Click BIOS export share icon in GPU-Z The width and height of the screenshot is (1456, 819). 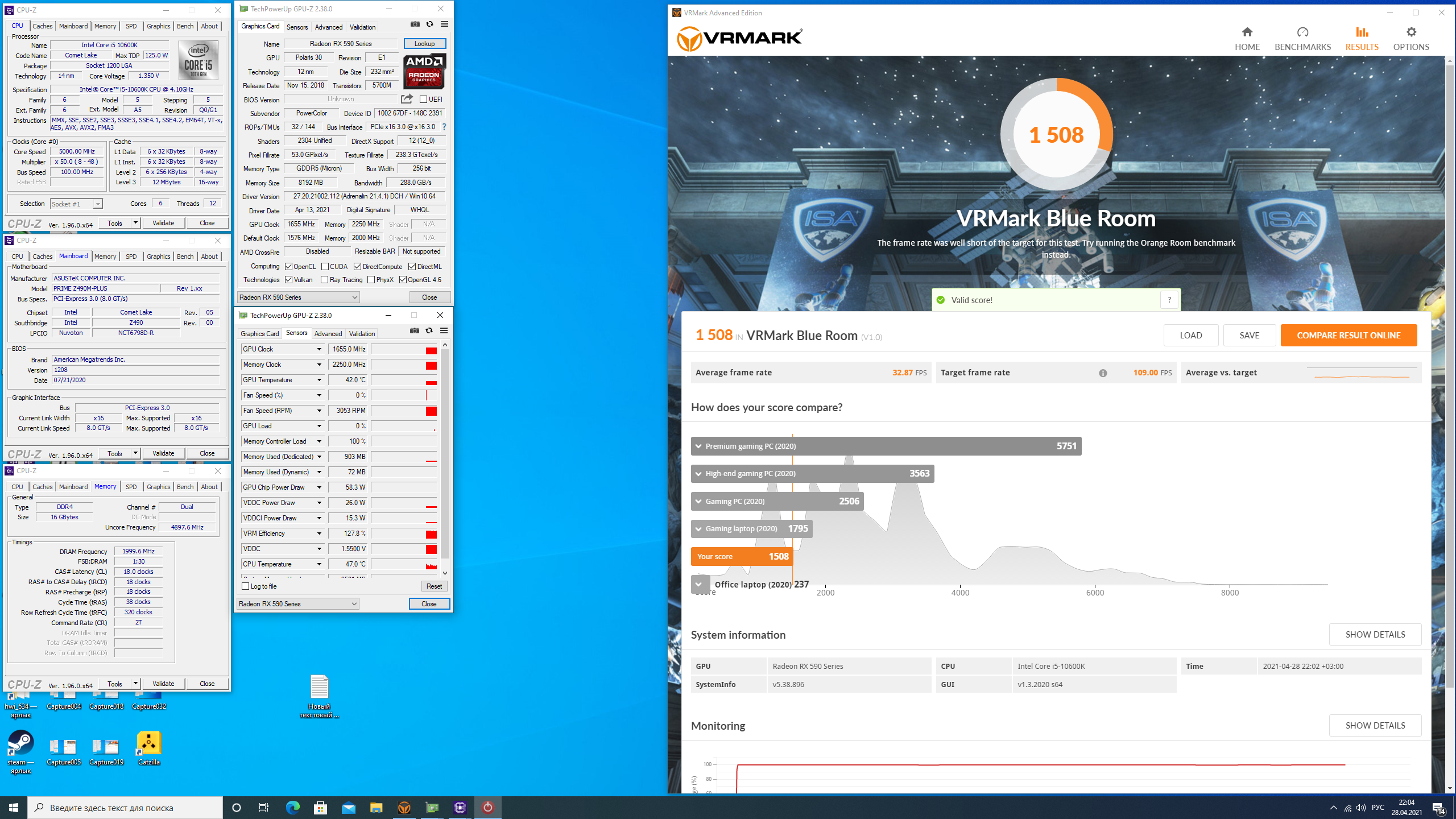(407, 99)
